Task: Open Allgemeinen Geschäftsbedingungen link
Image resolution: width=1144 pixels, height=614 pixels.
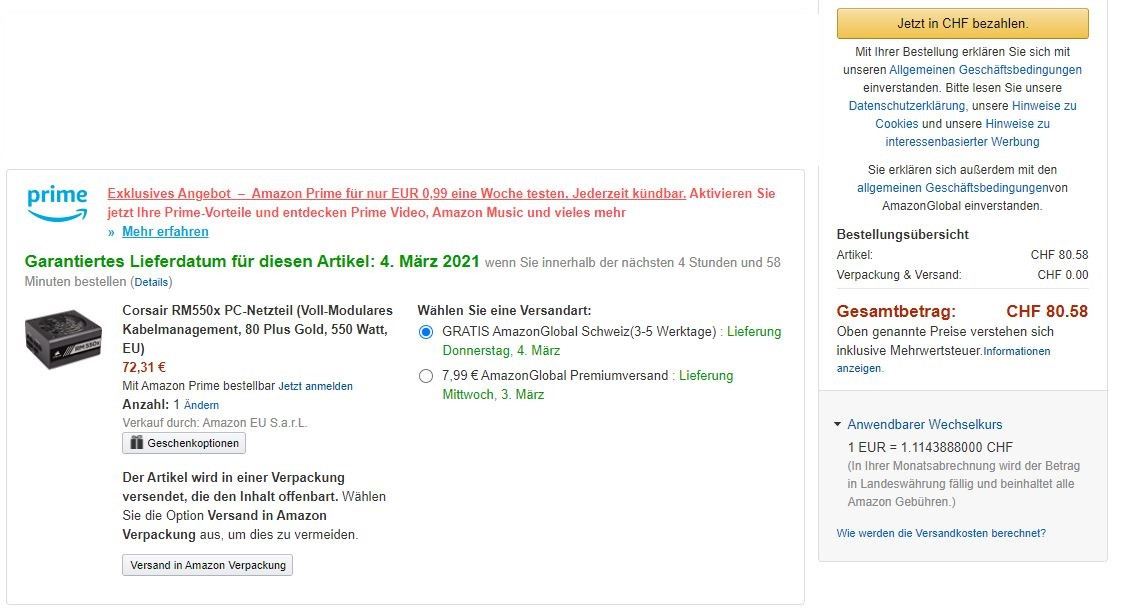Action: (x=985, y=70)
